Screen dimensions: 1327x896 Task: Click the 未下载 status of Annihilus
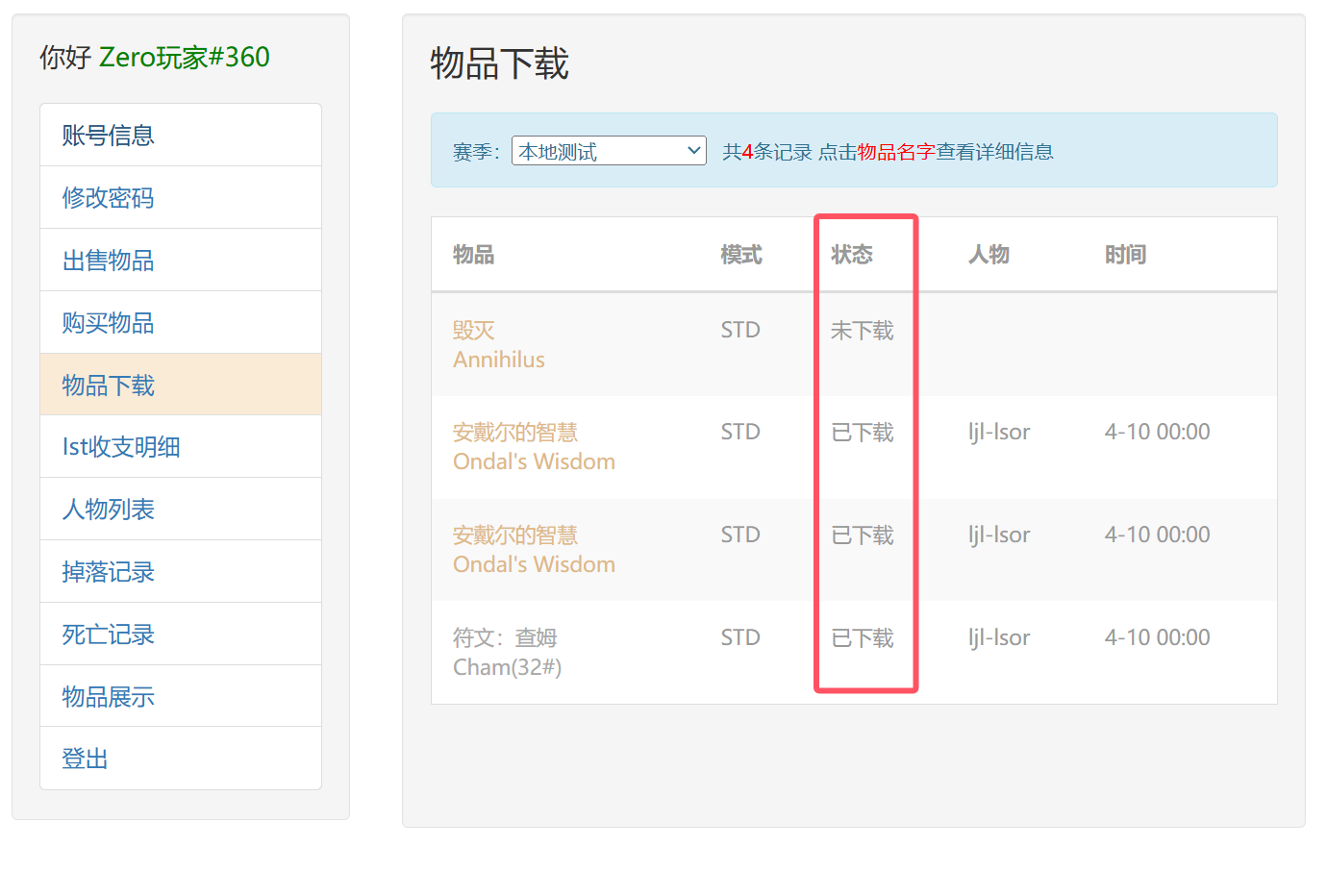coord(862,331)
